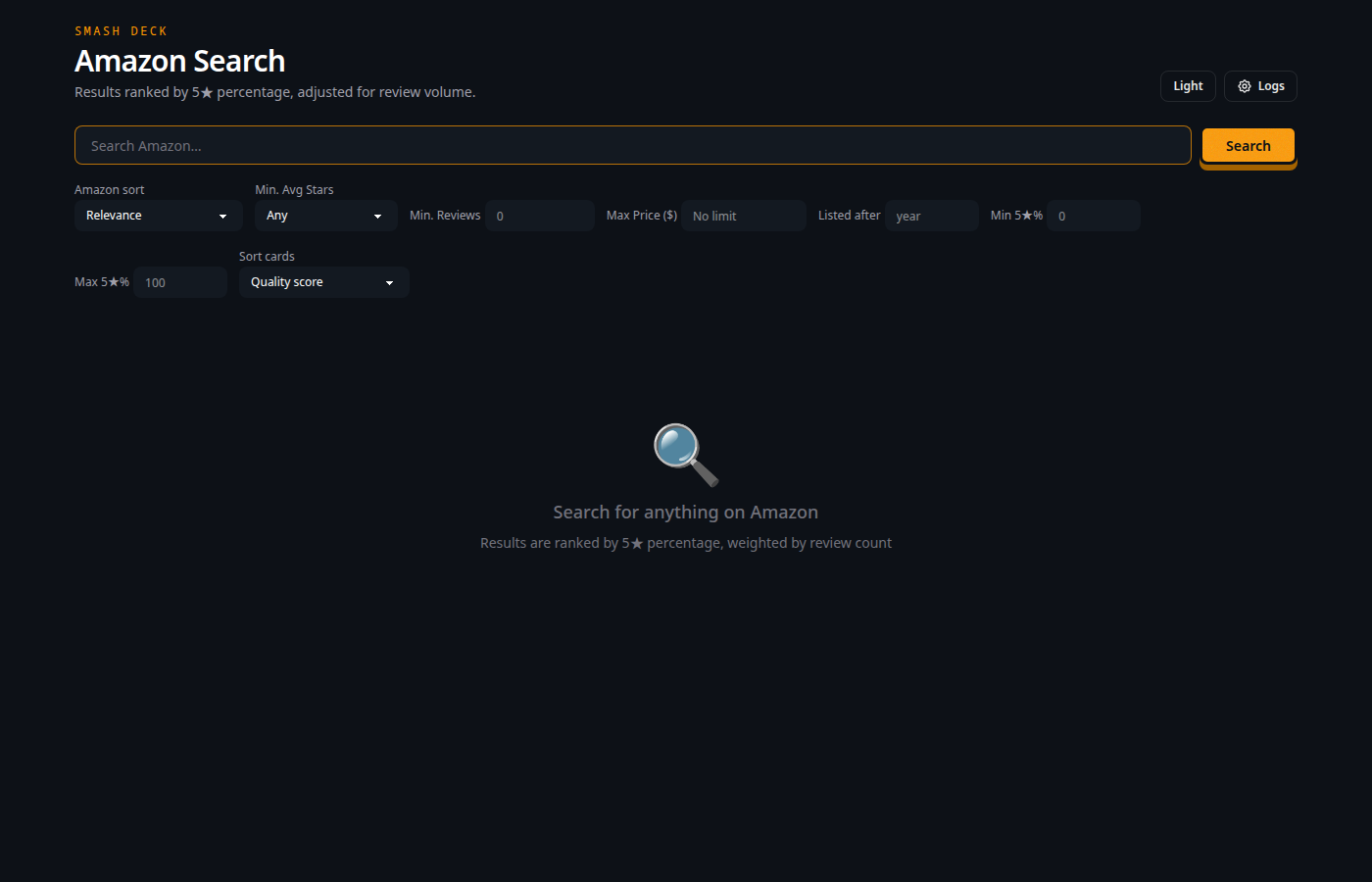
Task: Click the Min. Reviews input field
Action: click(540, 216)
